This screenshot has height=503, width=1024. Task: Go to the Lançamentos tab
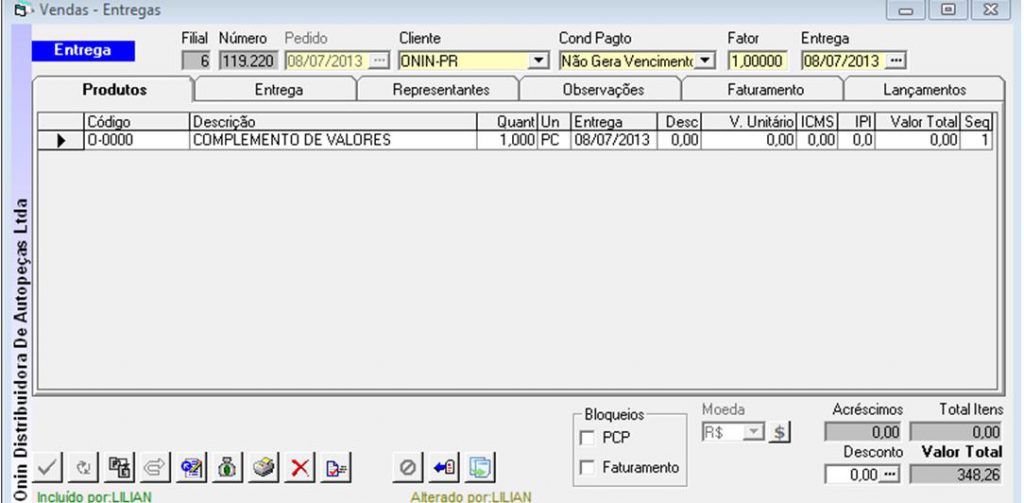tap(924, 90)
